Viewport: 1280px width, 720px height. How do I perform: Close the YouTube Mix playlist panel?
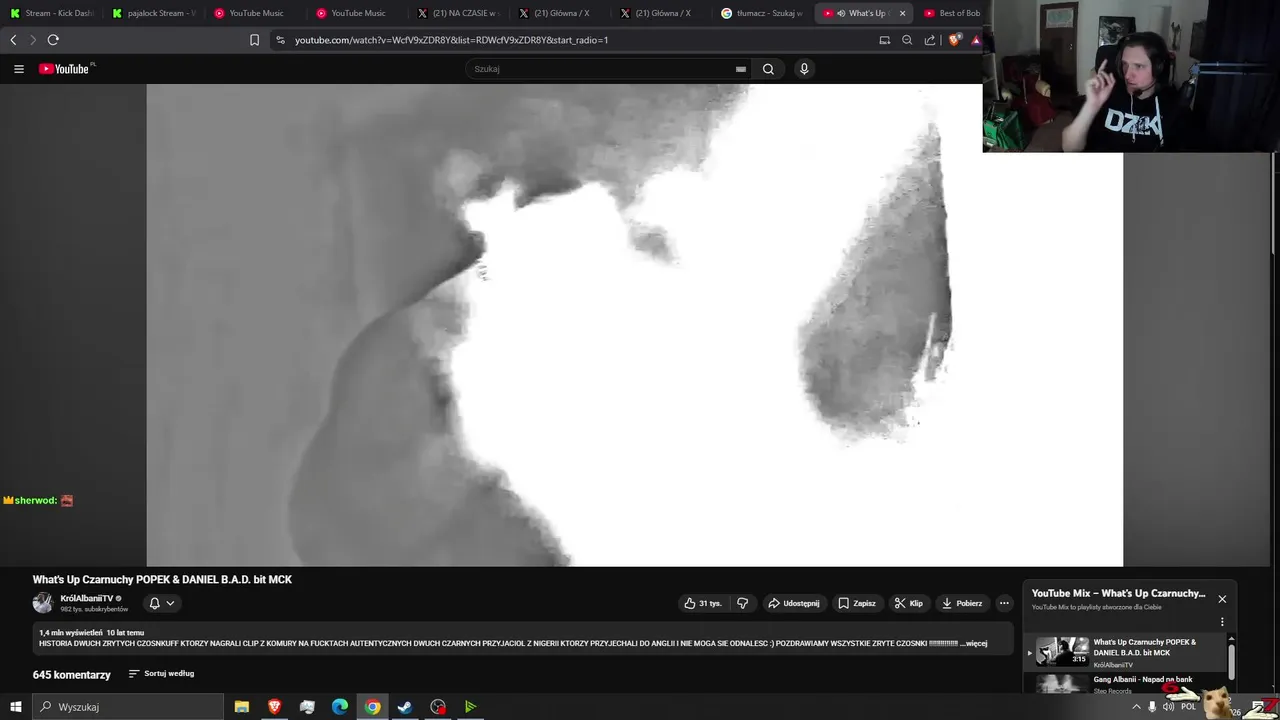click(1222, 599)
